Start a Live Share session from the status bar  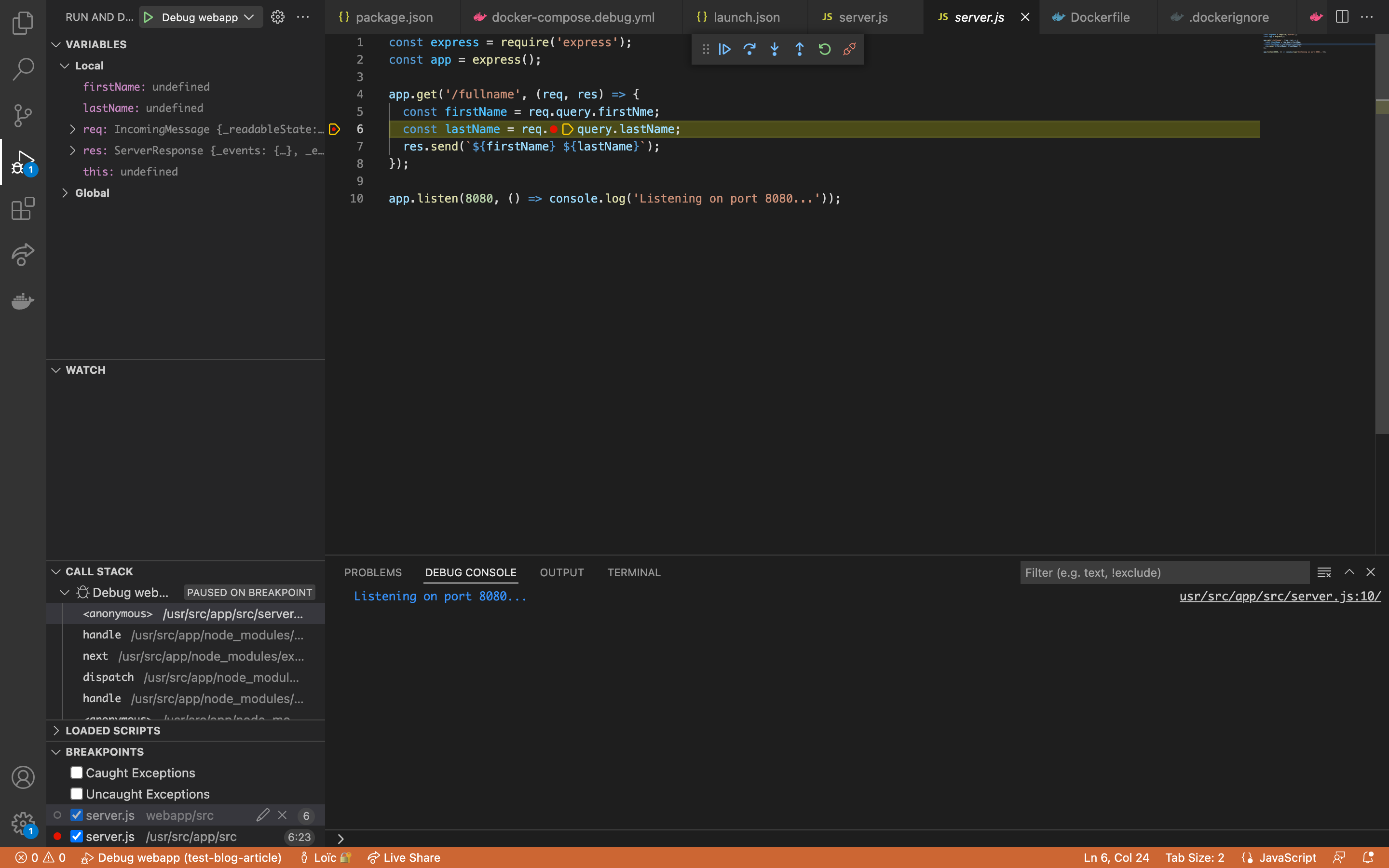coord(404,857)
